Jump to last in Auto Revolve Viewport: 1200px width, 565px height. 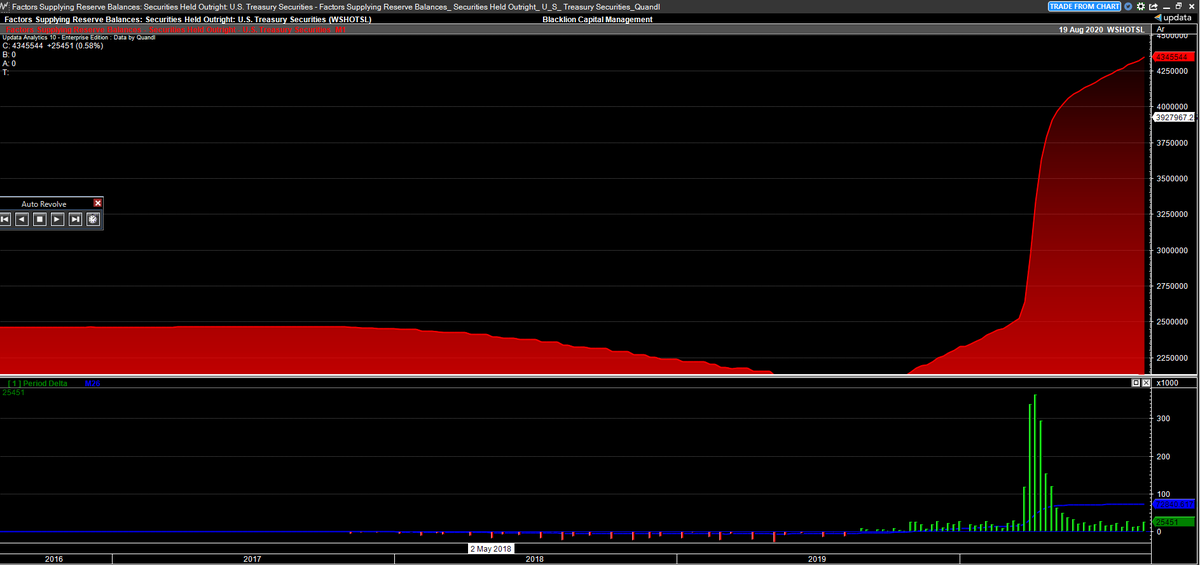click(x=75, y=218)
